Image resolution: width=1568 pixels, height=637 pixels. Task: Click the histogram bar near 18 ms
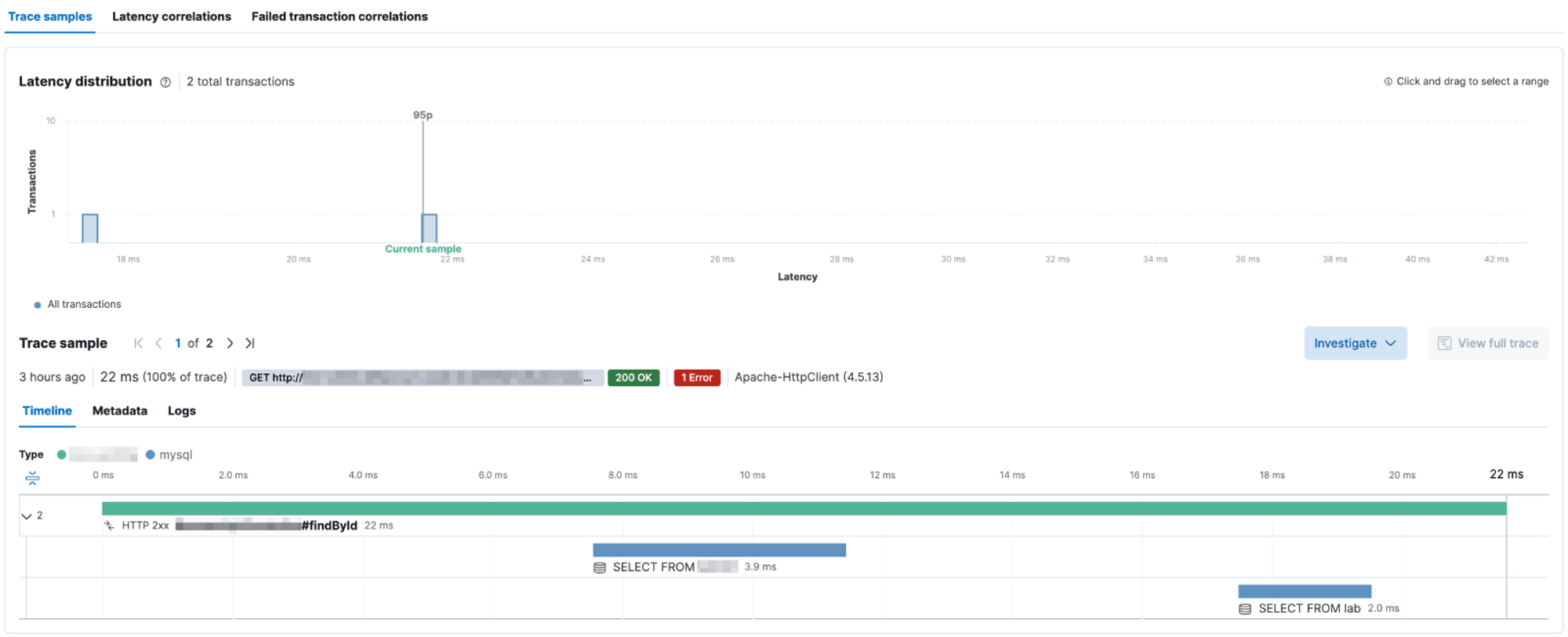pos(90,228)
